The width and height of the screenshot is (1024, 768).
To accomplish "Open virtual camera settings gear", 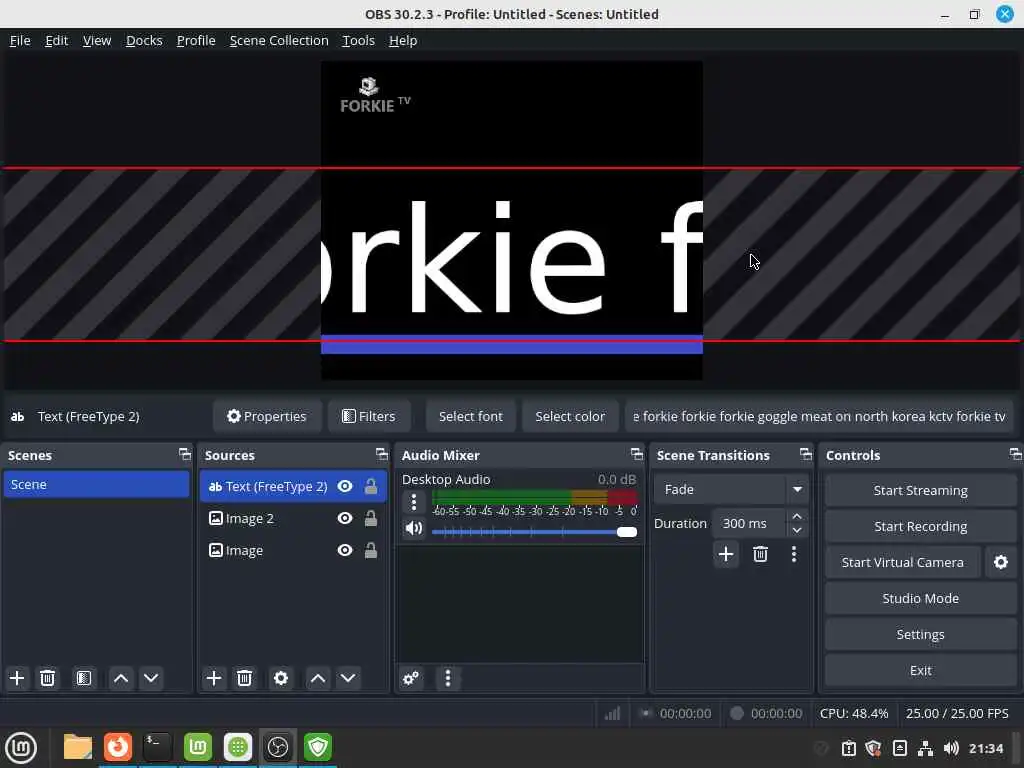I will click(x=1000, y=562).
